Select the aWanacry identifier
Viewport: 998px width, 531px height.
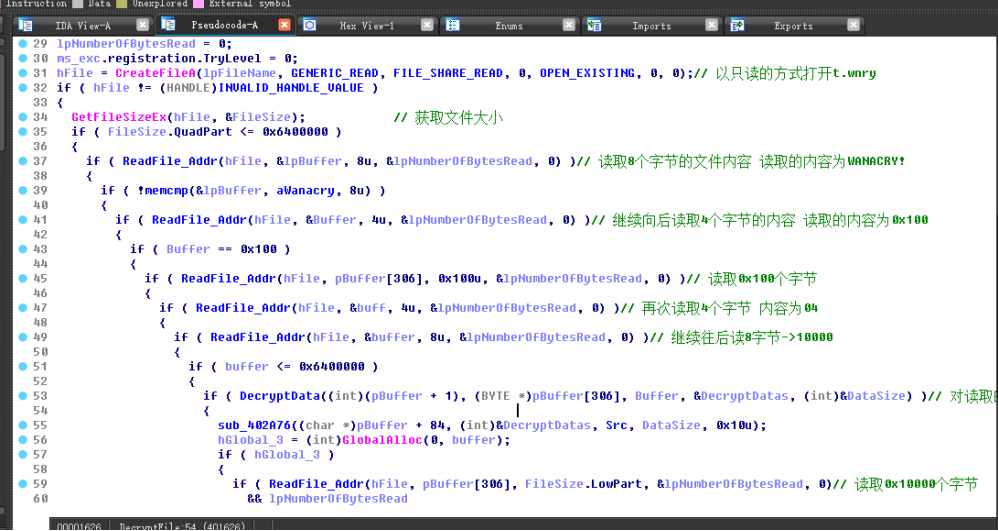[306, 190]
